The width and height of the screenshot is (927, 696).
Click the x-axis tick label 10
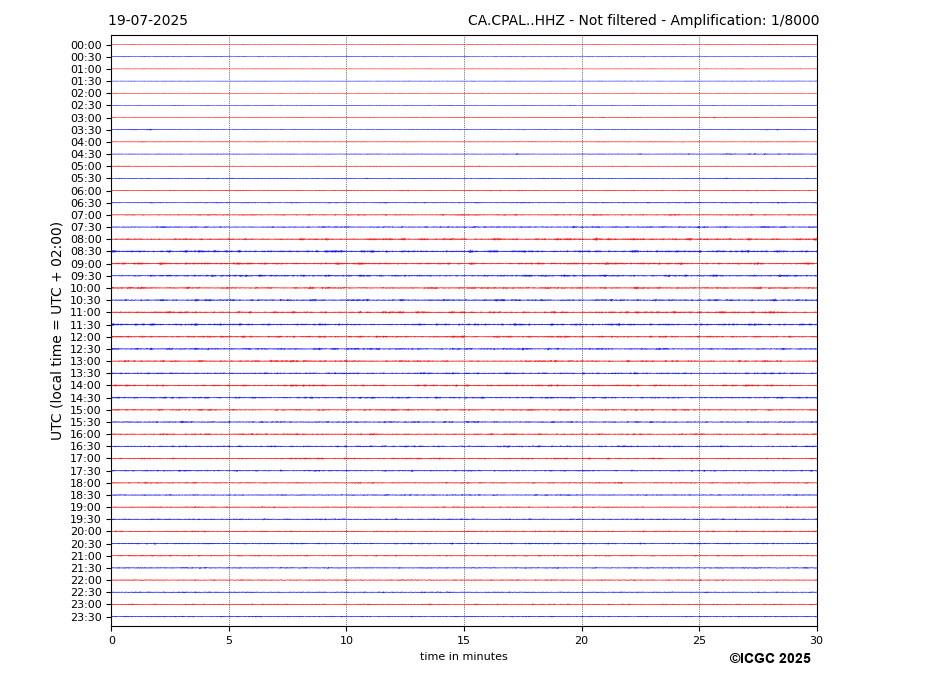[346, 640]
